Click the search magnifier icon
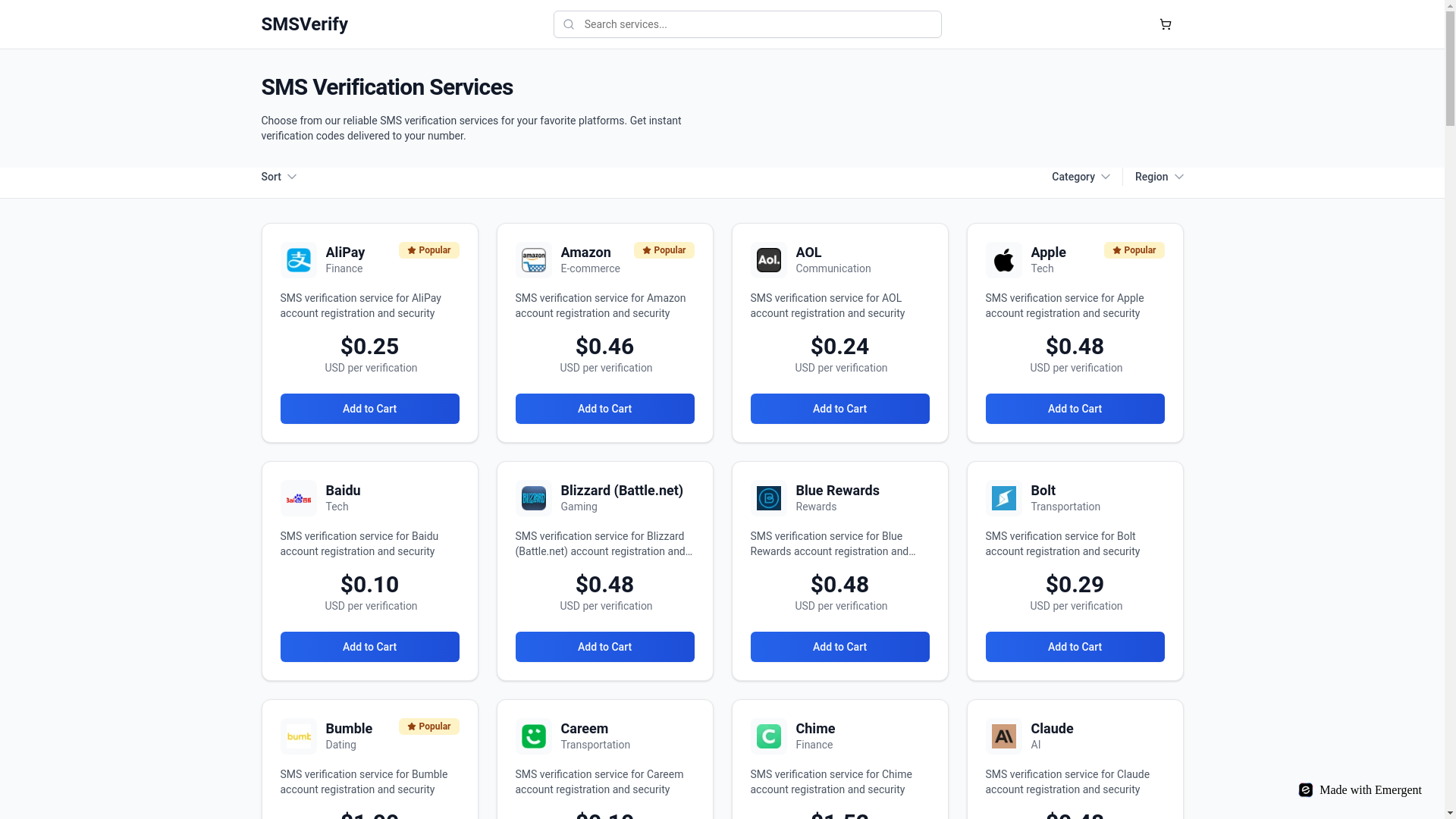 (x=569, y=24)
